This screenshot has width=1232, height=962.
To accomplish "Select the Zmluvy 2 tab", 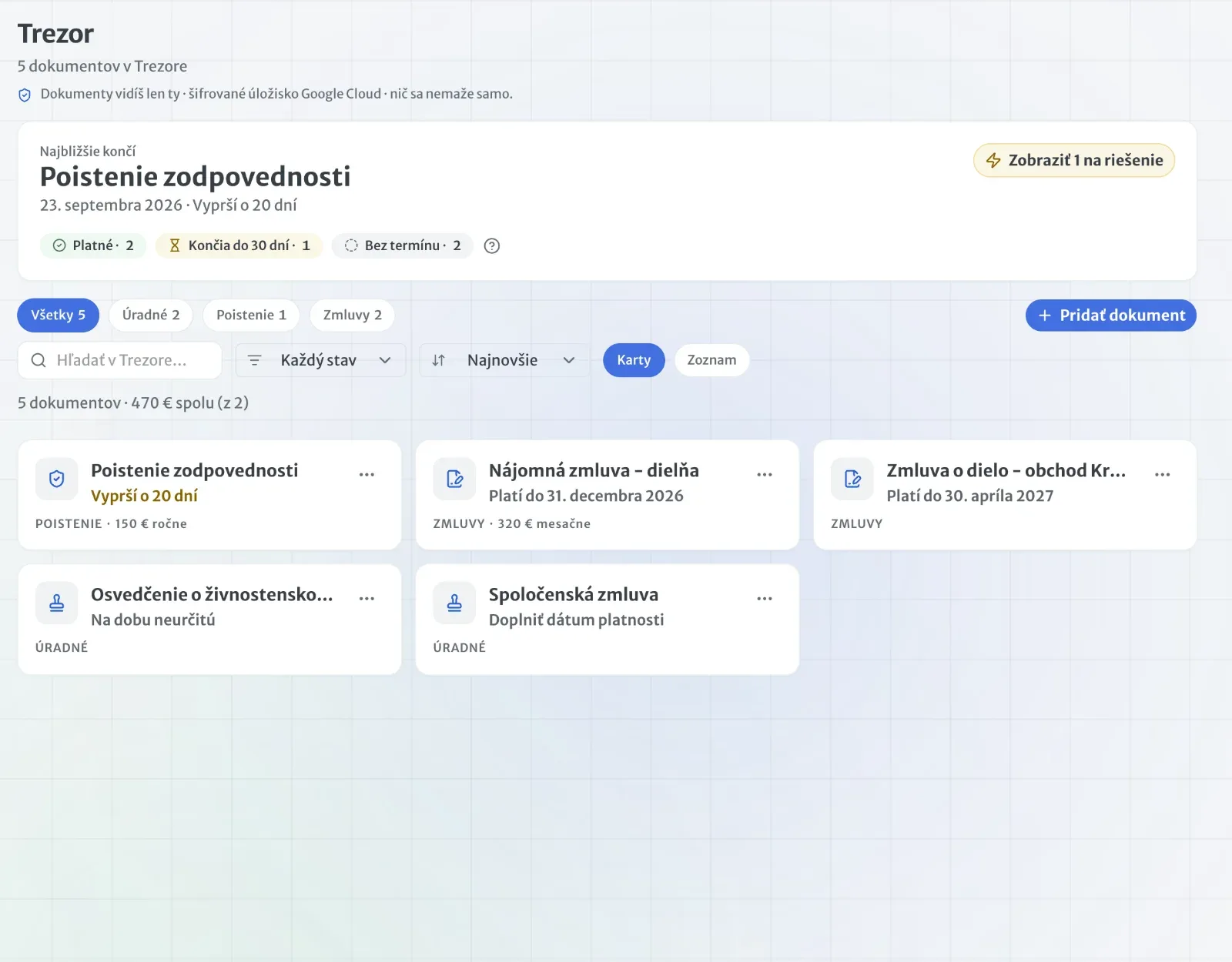I will 353,316.
